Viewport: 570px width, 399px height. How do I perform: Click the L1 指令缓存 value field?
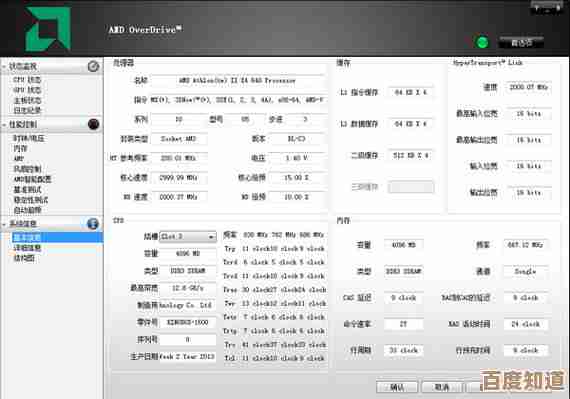[x=410, y=92]
